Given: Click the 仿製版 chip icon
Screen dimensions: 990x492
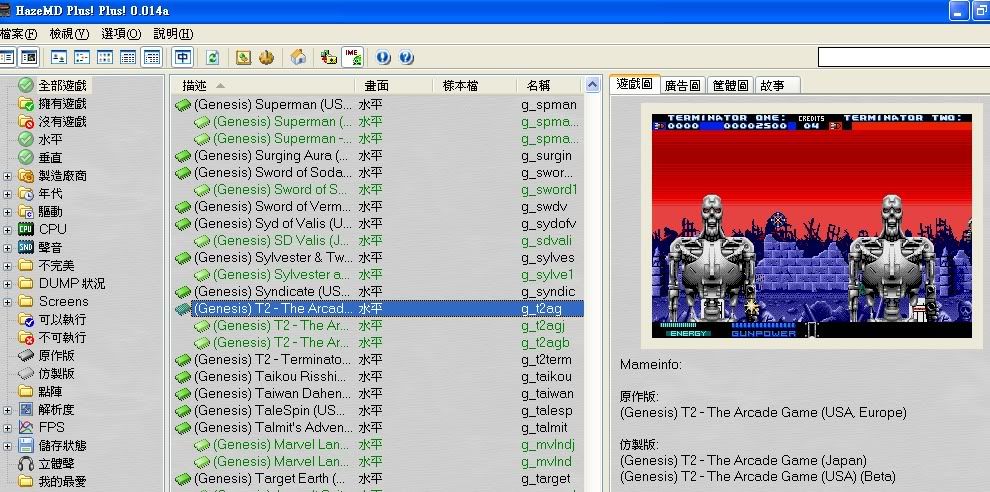Looking at the screenshot, I should point(26,374).
